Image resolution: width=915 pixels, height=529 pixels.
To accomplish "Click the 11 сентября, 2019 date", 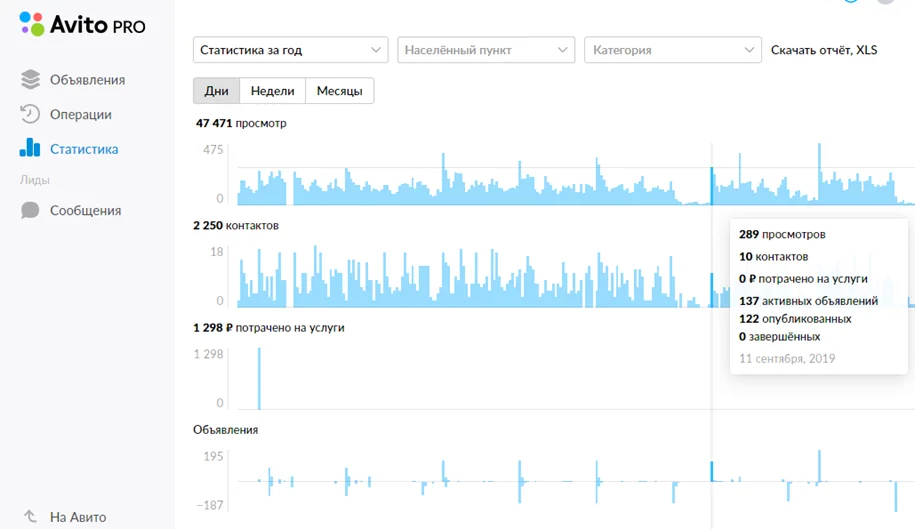I will [x=787, y=359].
